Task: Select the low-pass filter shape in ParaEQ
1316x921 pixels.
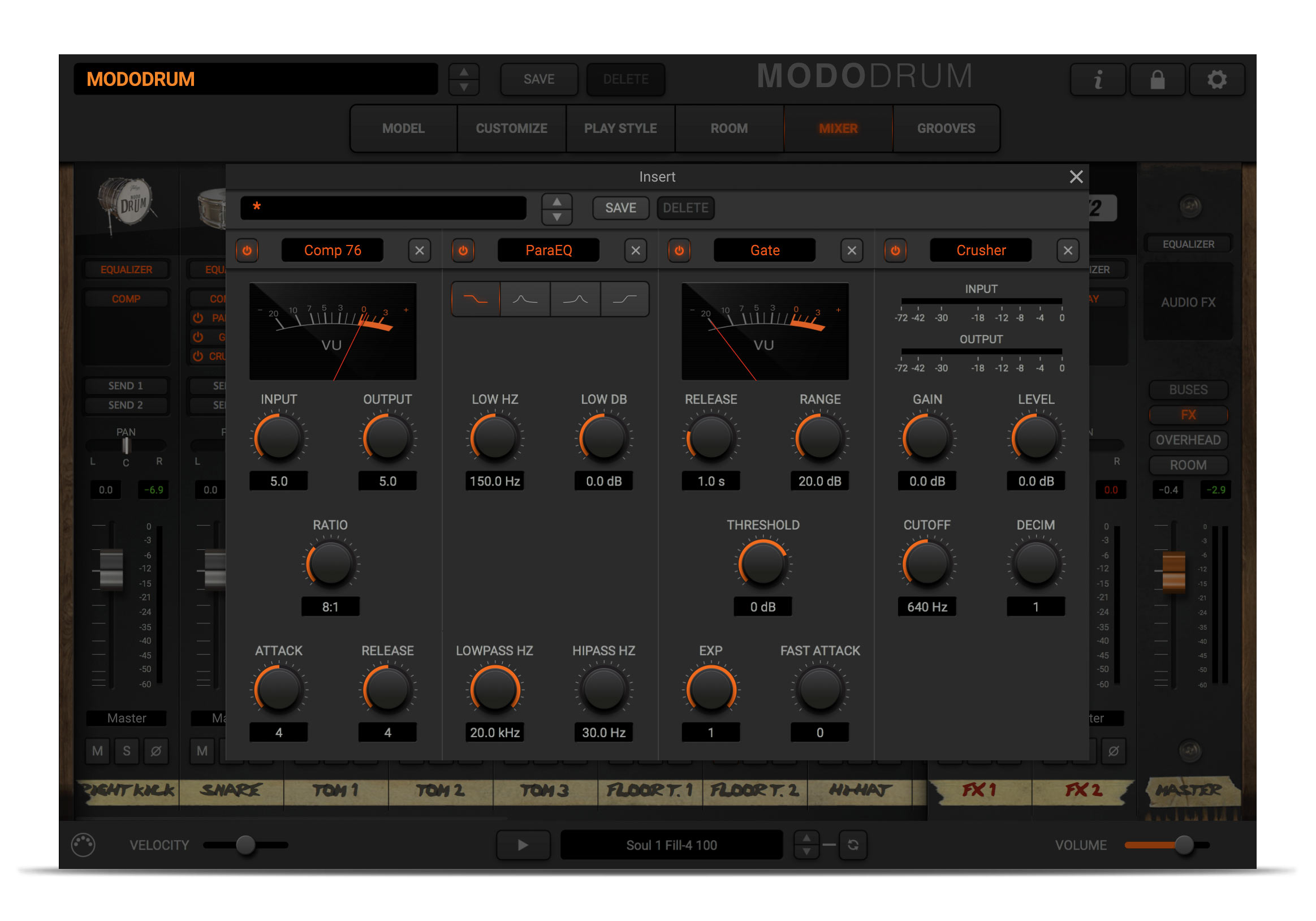Action: 476,299
